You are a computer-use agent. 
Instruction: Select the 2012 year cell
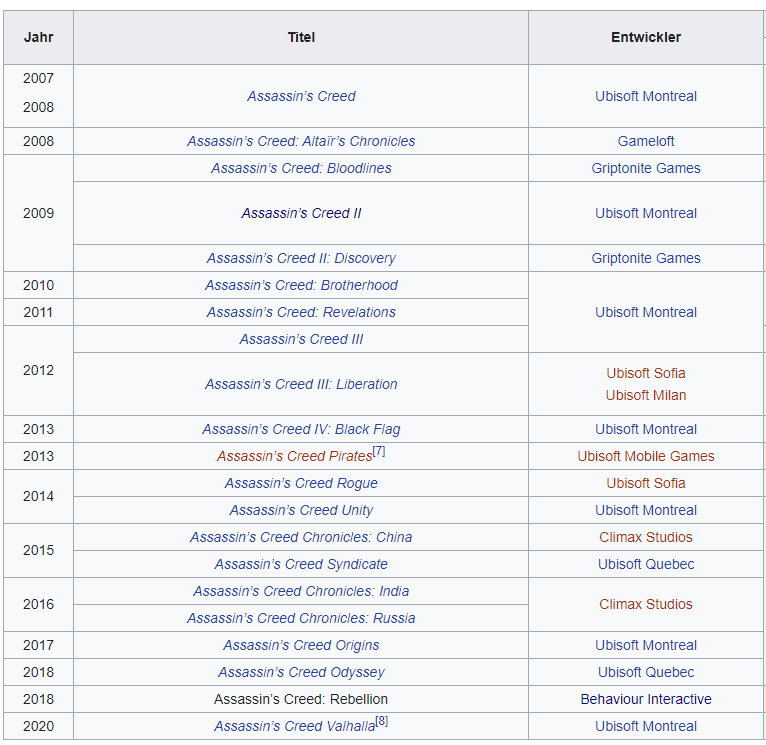click(39, 370)
